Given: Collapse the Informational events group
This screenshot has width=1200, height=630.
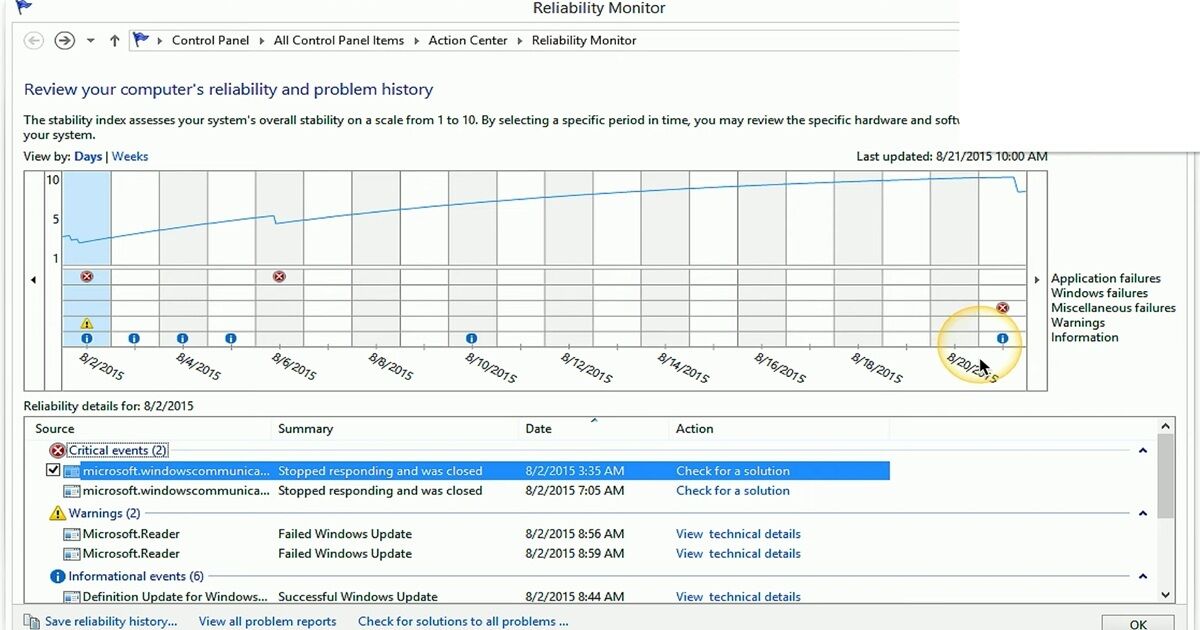Looking at the screenshot, I should 1142,576.
